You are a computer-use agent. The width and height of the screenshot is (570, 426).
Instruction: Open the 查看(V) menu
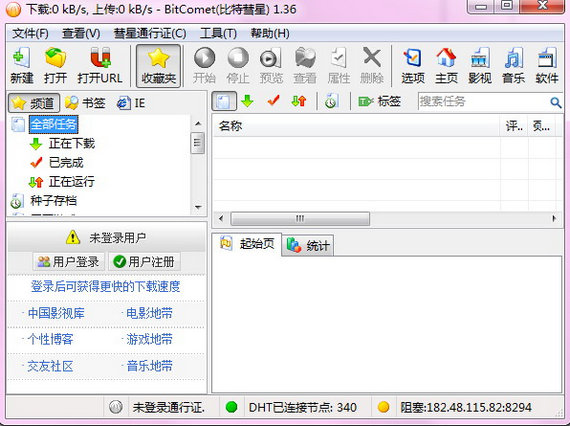point(81,33)
